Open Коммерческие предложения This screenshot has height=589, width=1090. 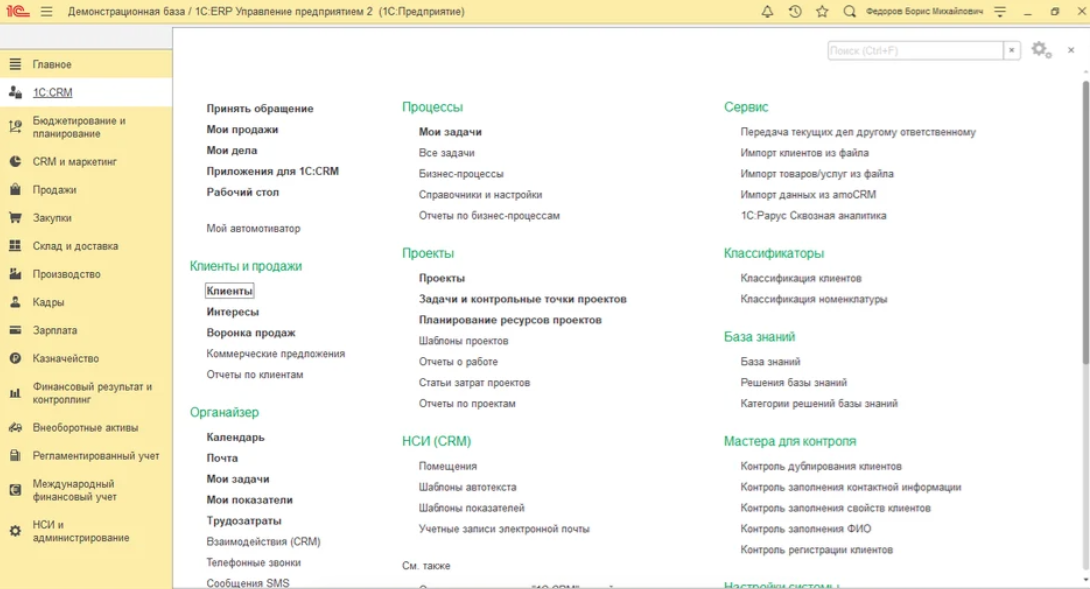coord(275,353)
